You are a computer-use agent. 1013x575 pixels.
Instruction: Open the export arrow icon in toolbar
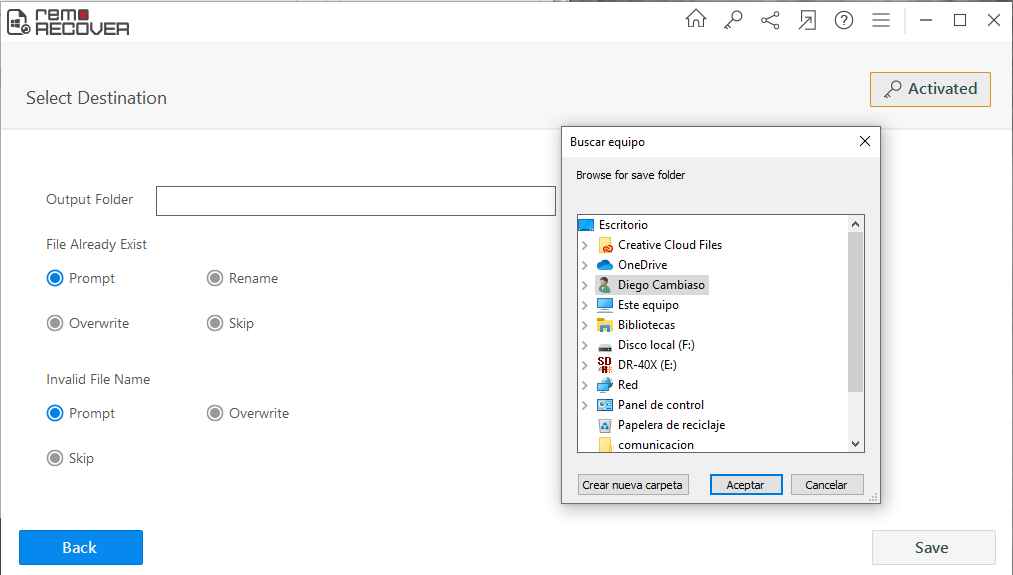coord(807,20)
